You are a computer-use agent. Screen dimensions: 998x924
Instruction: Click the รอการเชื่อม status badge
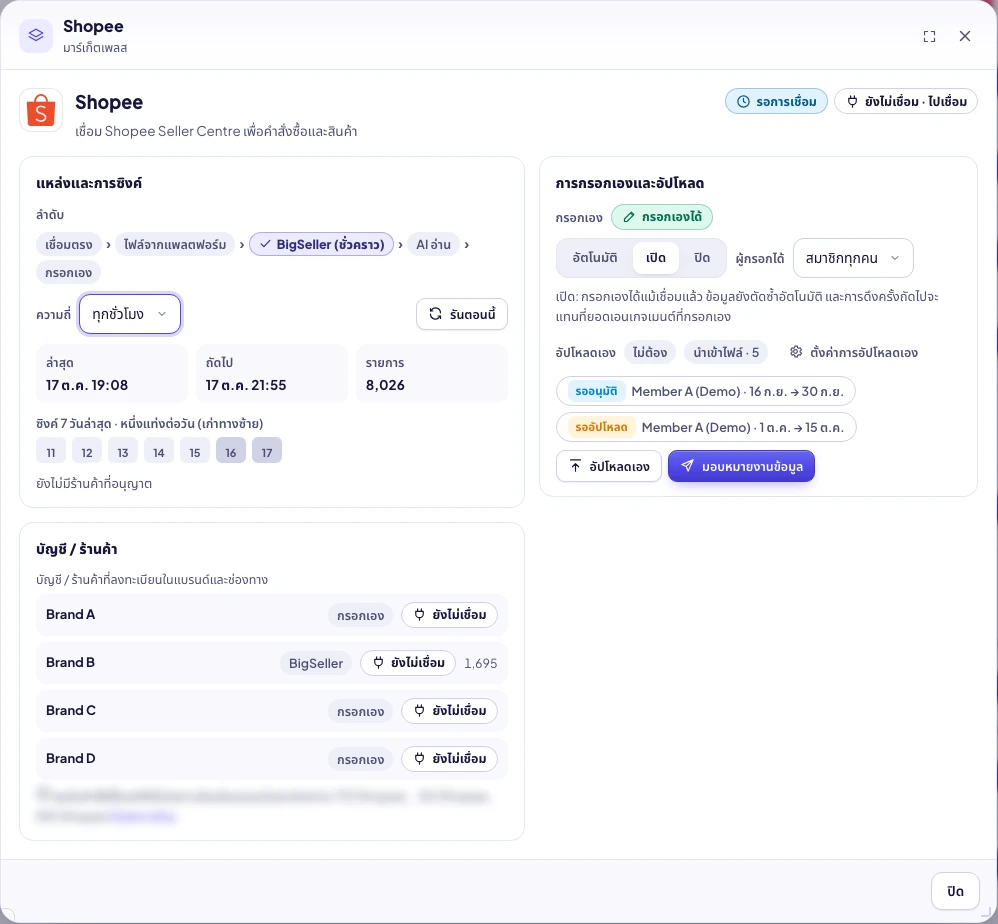pos(777,102)
